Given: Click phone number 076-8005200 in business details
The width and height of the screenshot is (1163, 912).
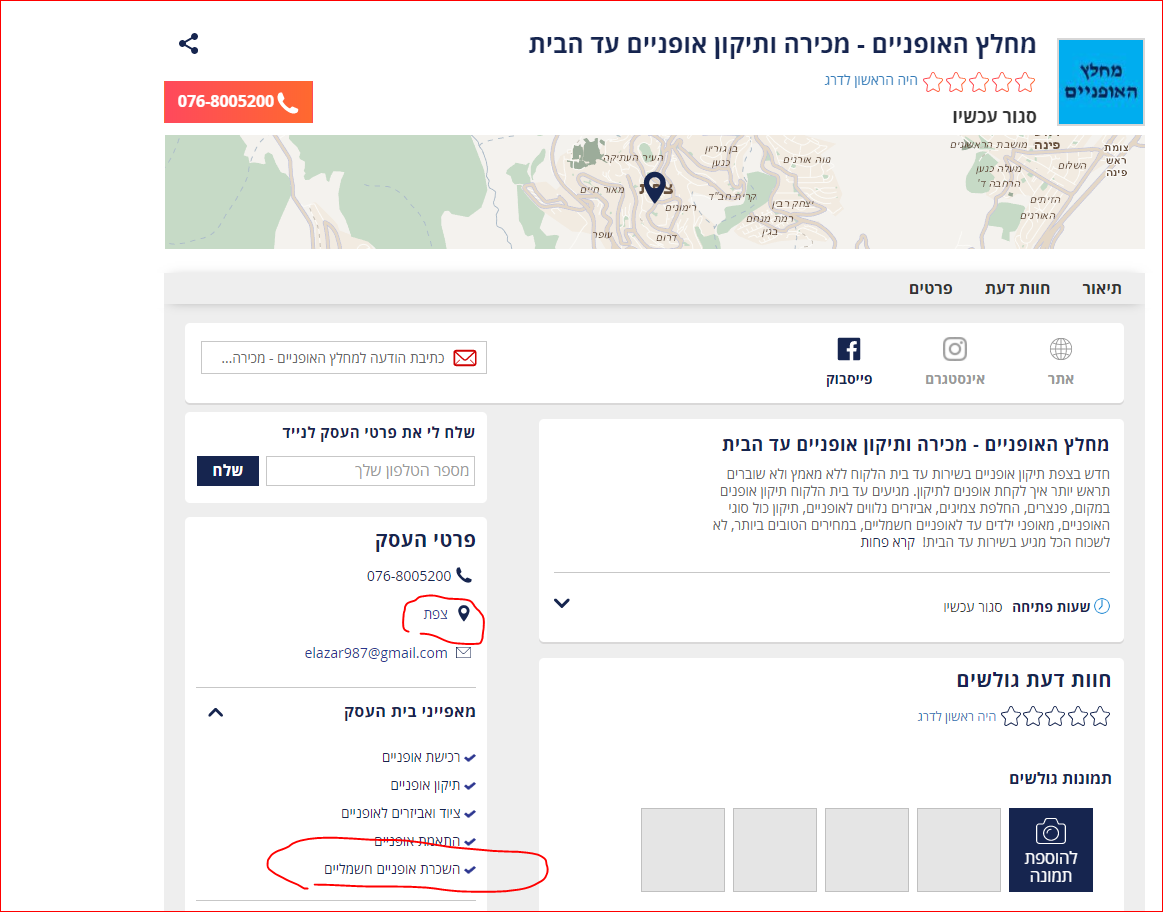Looking at the screenshot, I should [x=409, y=576].
